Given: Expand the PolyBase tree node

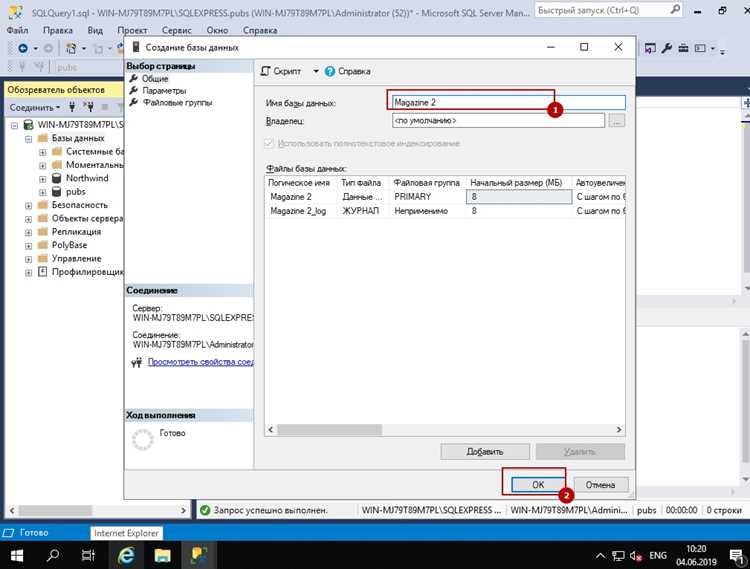Looking at the screenshot, I should tap(28, 246).
